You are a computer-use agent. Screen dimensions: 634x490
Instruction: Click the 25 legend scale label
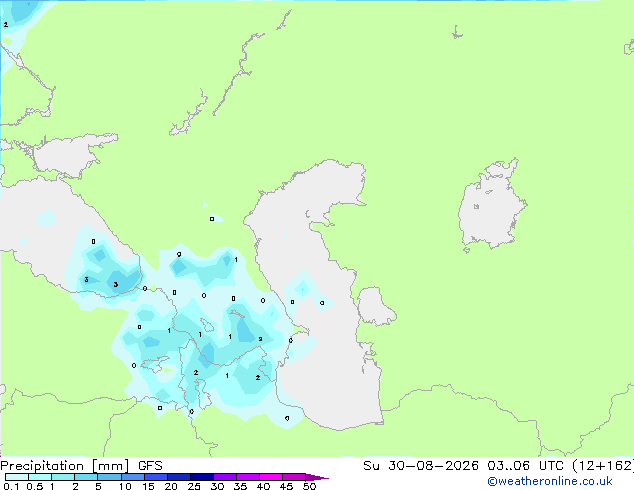tap(194, 486)
